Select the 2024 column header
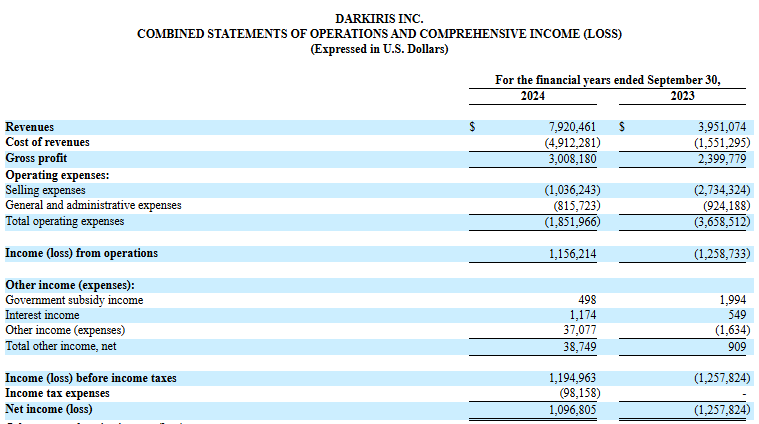The image size is (759, 424). (x=532, y=96)
